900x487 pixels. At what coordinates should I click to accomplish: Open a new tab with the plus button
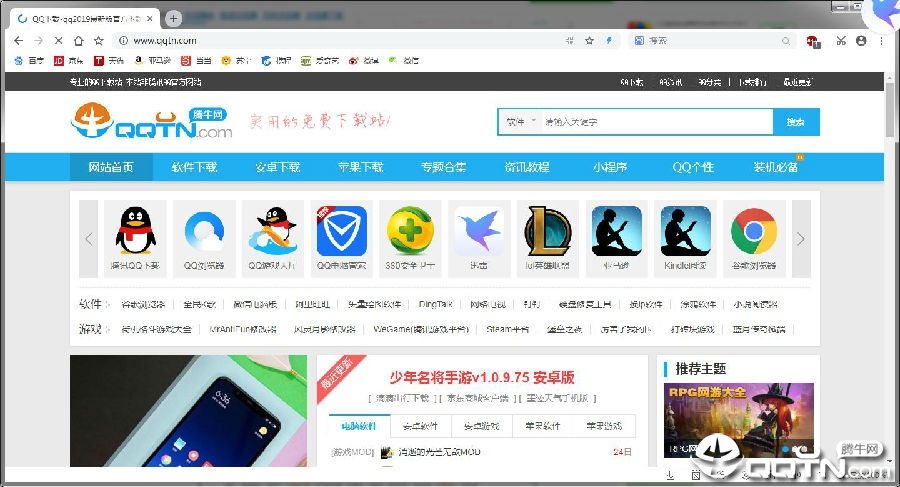[x=173, y=18]
